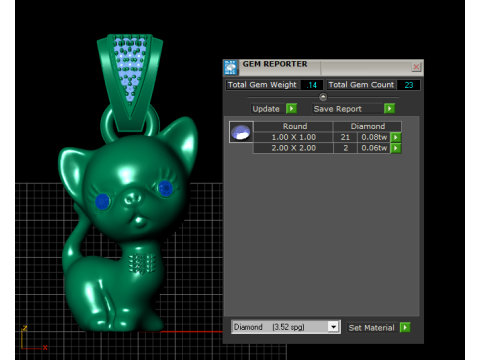Select the cat's right blue gem eye
Image resolution: width=480 pixels, height=360 pixels.
coord(165,188)
